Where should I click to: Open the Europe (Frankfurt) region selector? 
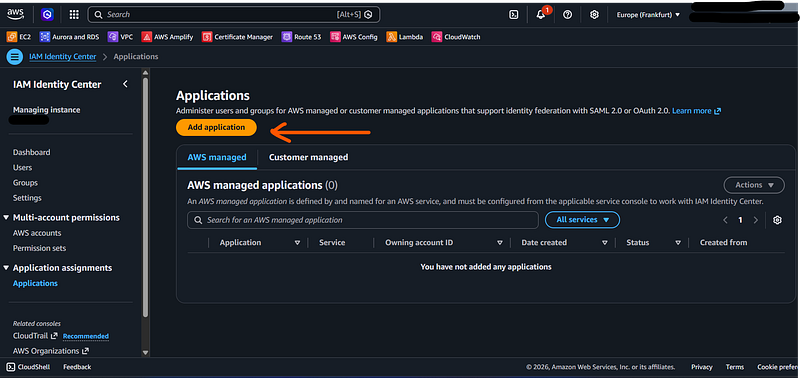[648, 15]
